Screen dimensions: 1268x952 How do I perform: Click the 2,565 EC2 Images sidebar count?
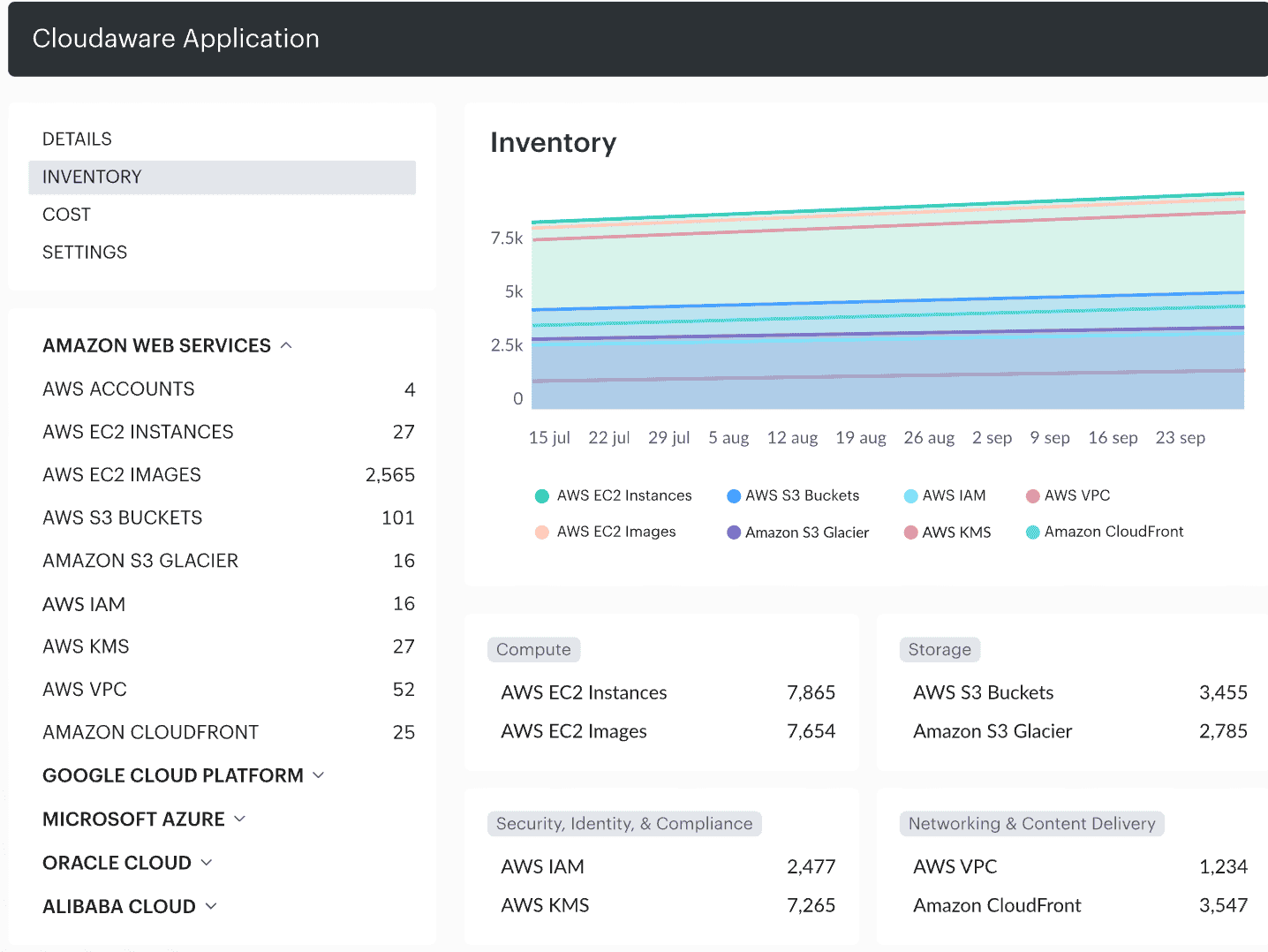[390, 475]
